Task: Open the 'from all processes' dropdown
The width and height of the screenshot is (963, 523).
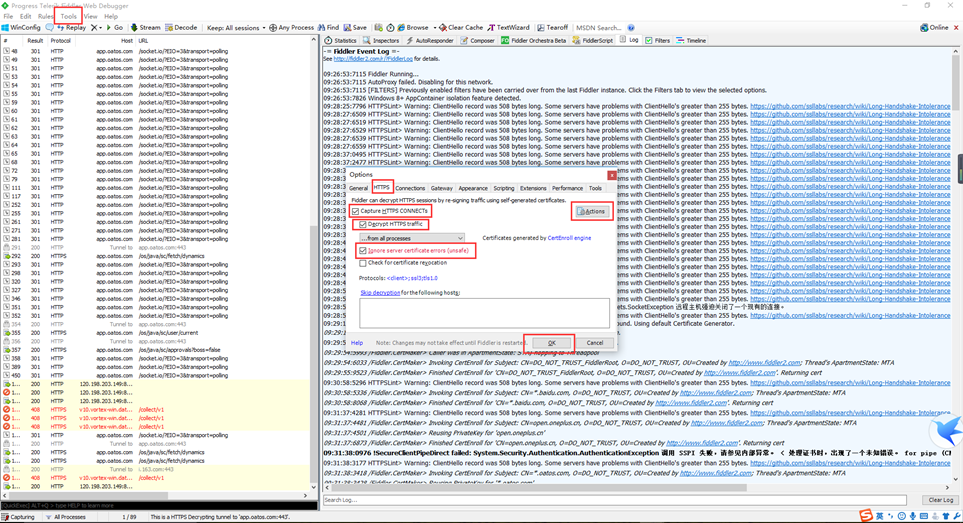Action: [x=411, y=238]
